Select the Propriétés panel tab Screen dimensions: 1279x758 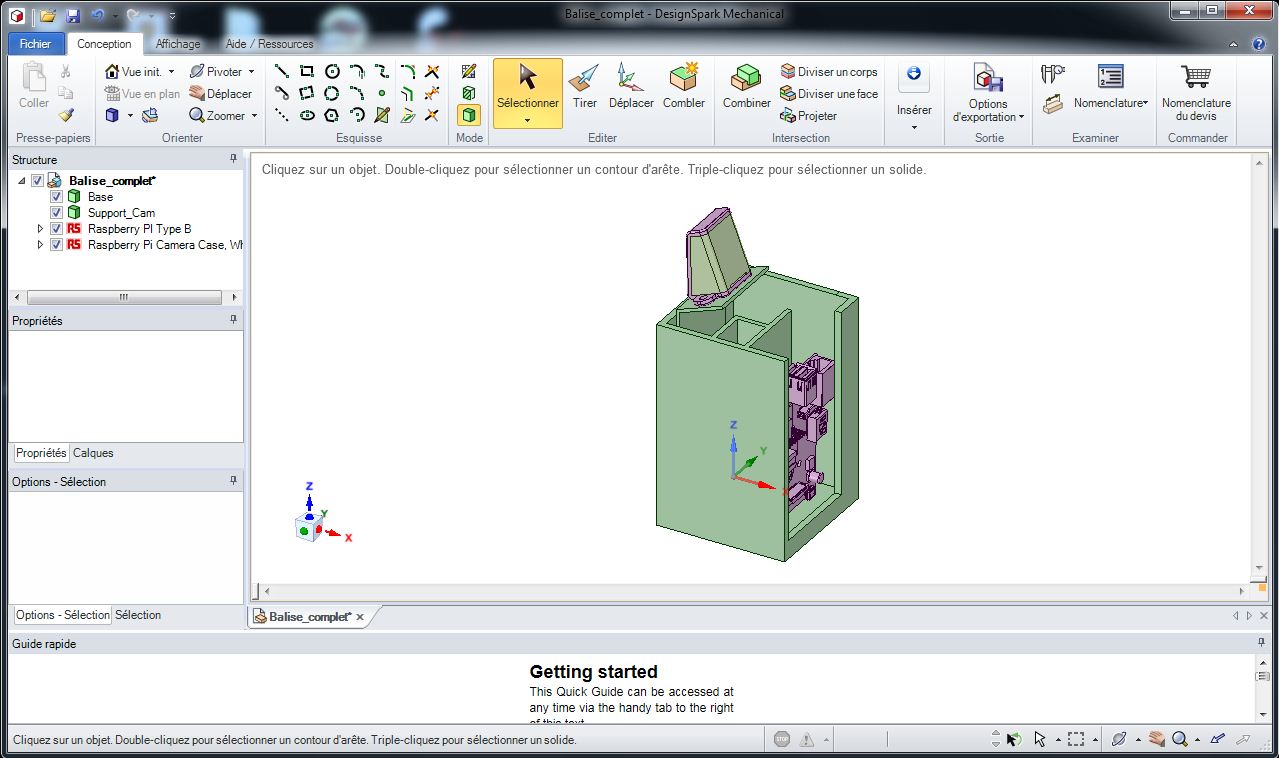pyautogui.click(x=41, y=453)
